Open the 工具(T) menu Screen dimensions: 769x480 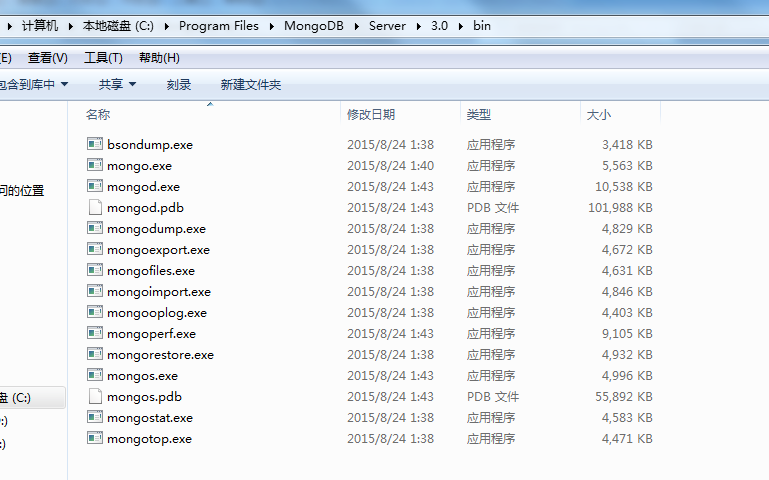(103, 58)
